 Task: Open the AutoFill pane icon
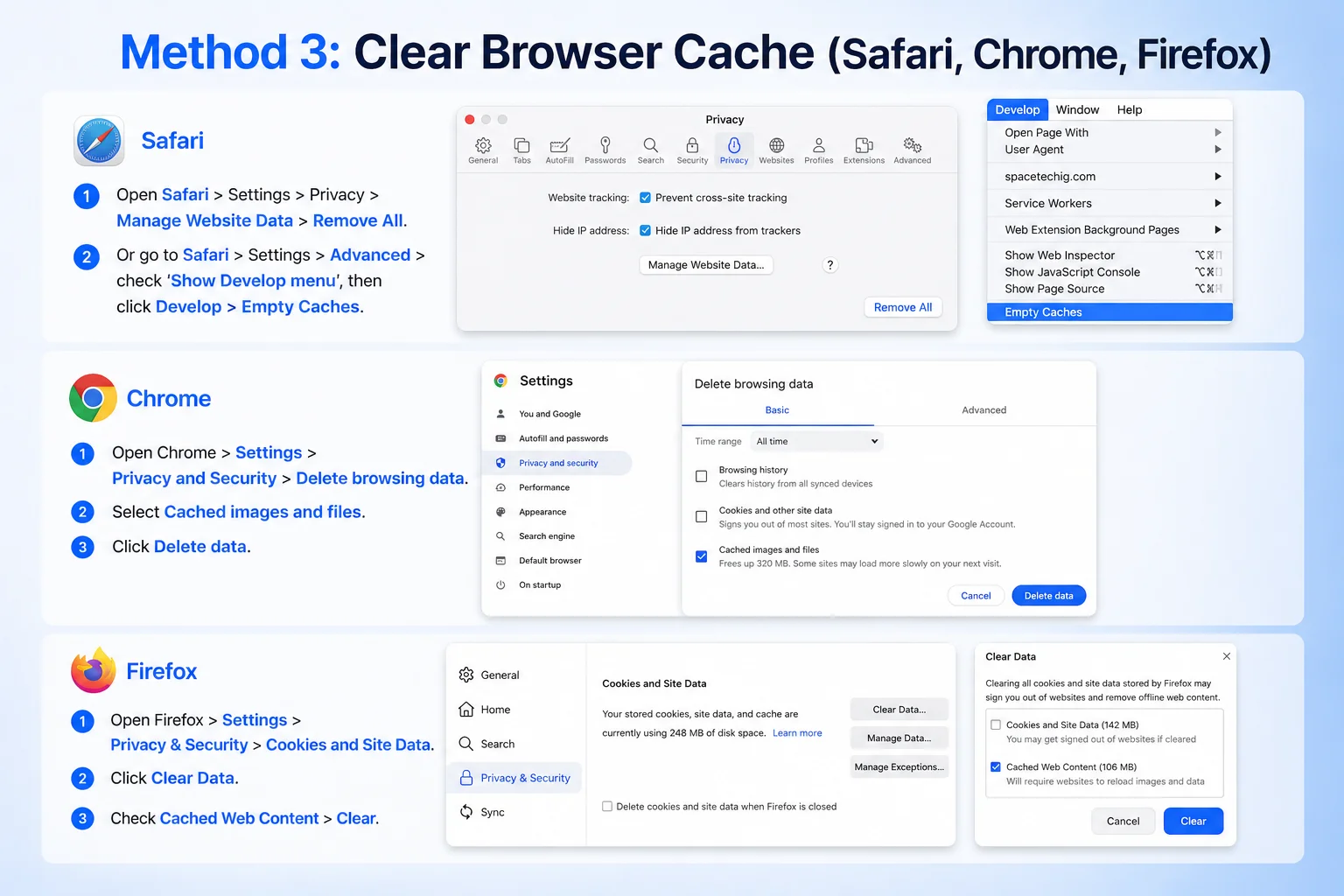click(x=559, y=150)
